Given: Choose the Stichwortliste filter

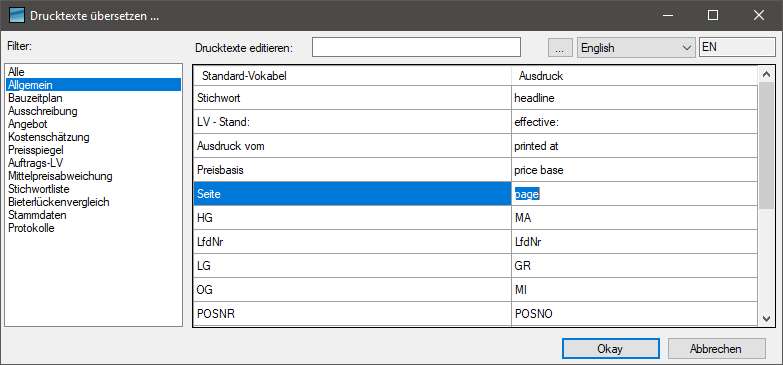Looking at the screenshot, I should tap(93, 189).
